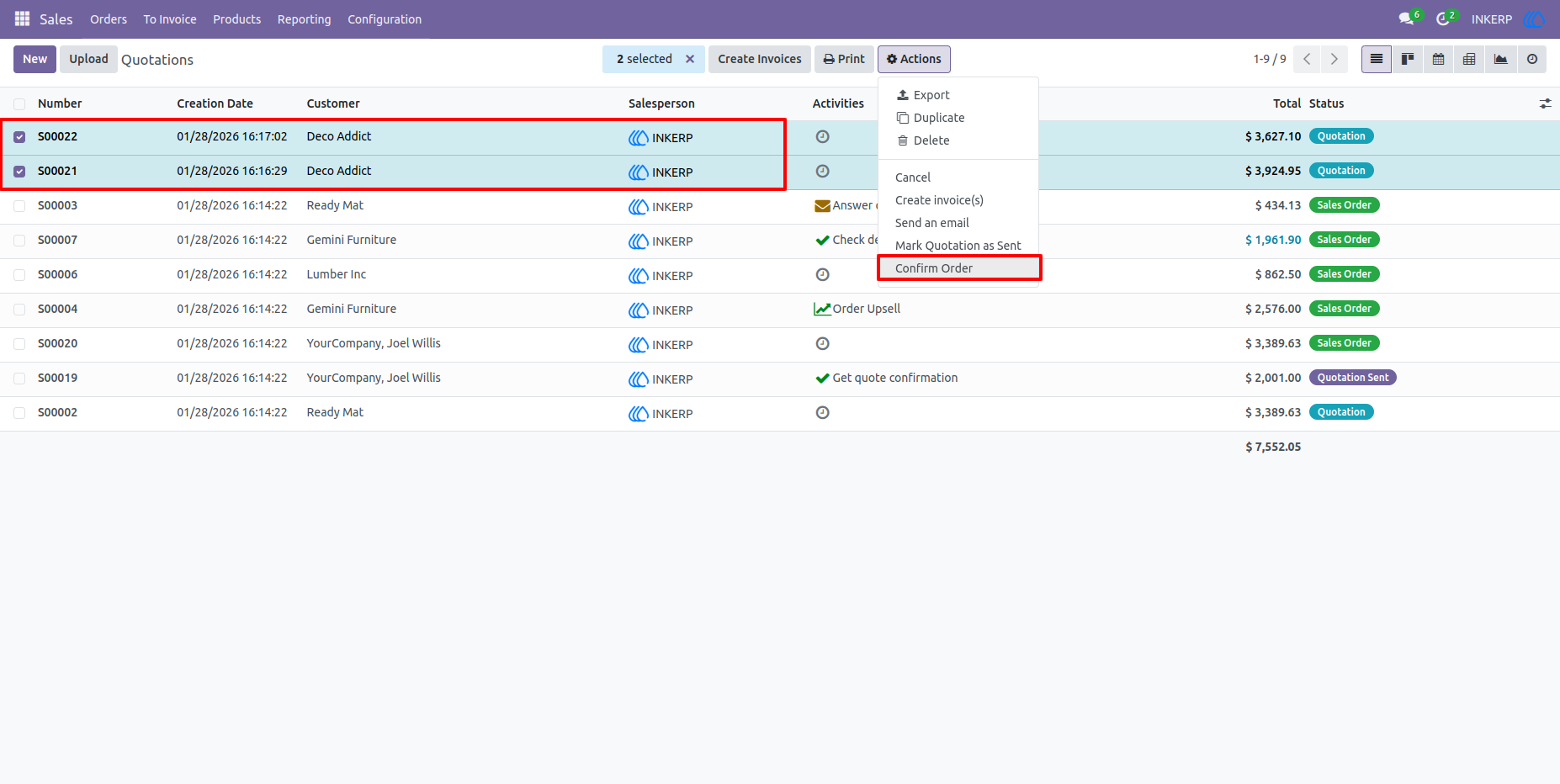Go to next page arrow
Viewport: 1560px width, 784px height.
tap(1334, 59)
